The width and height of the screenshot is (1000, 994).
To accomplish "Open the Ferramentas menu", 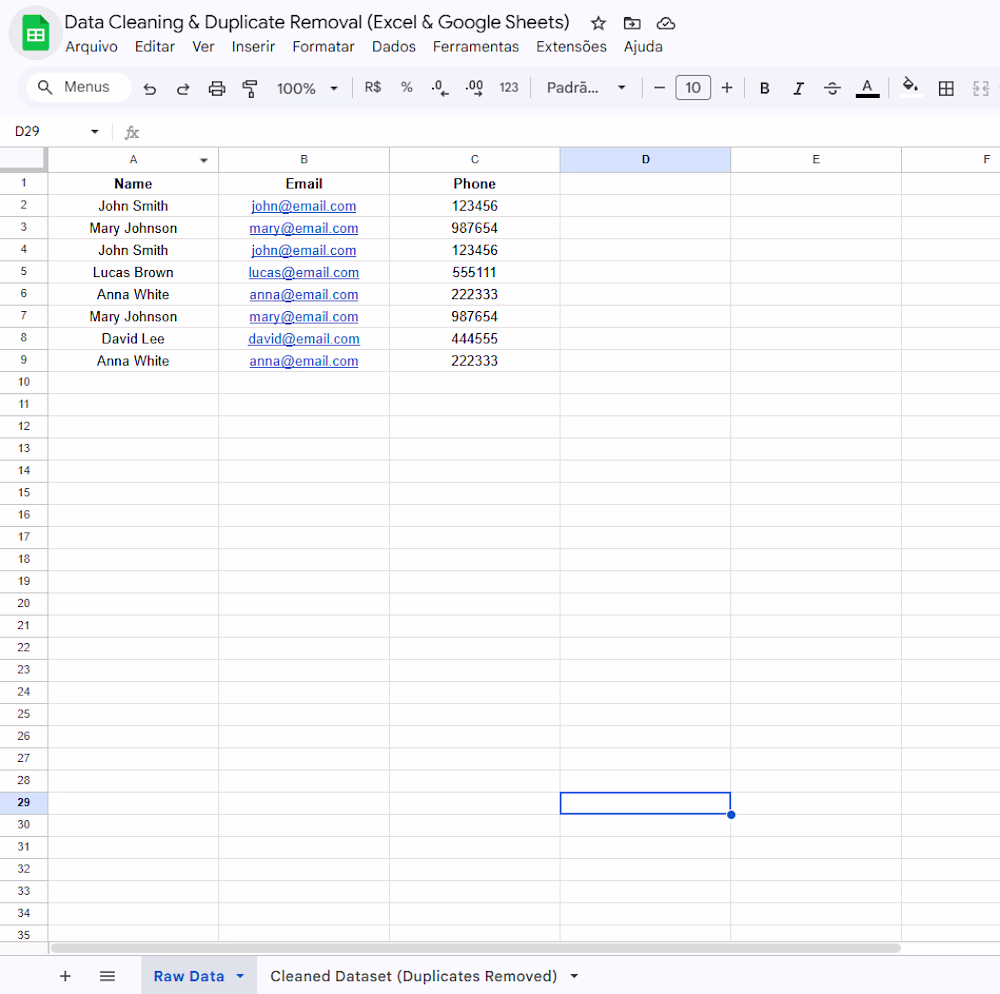I will tap(476, 47).
